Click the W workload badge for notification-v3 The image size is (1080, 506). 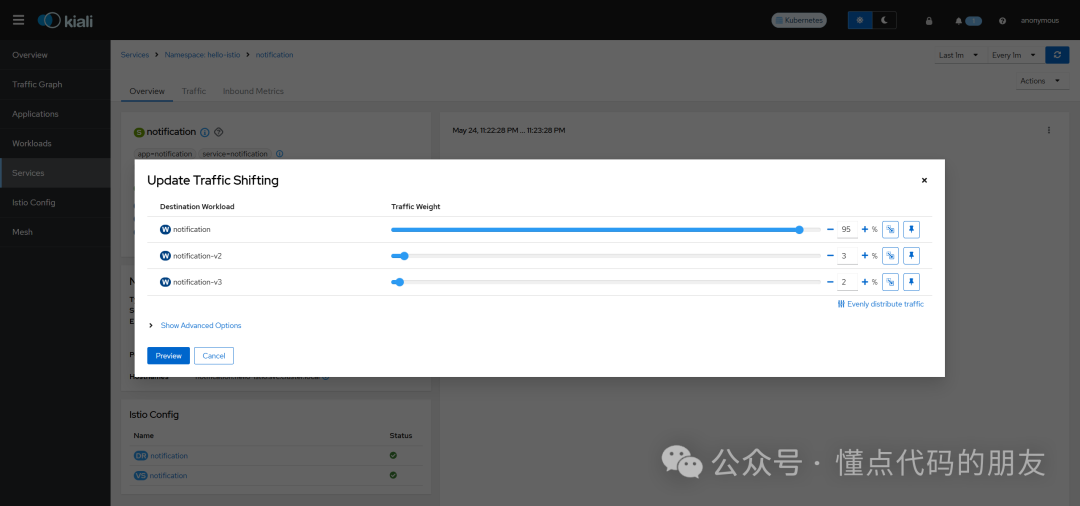[165, 282]
